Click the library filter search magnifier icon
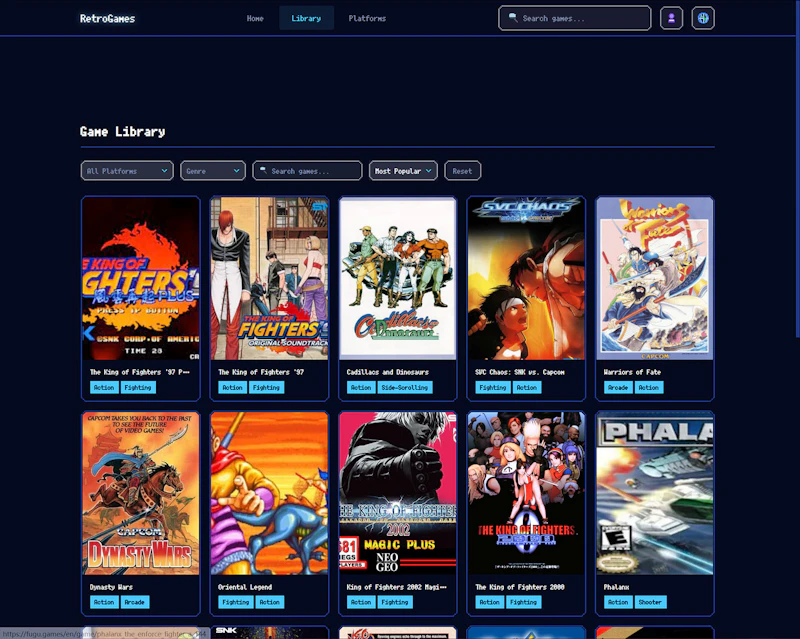 coord(263,170)
